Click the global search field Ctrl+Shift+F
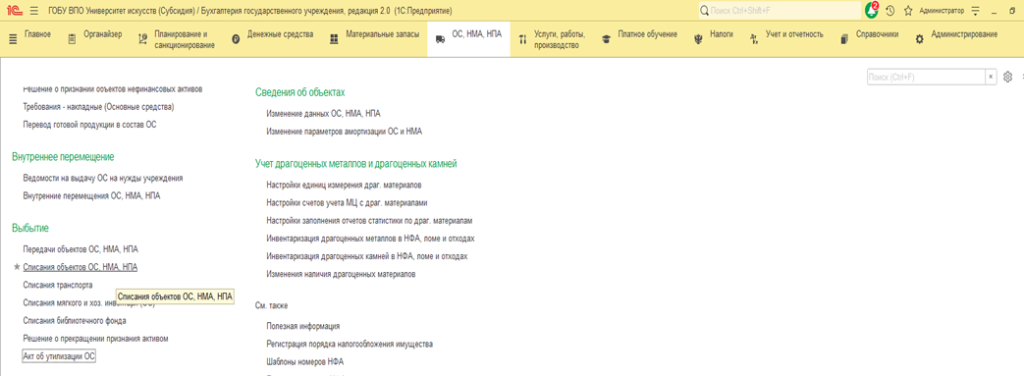Image resolution: width=1024 pixels, height=376 pixels. coord(780,11)
